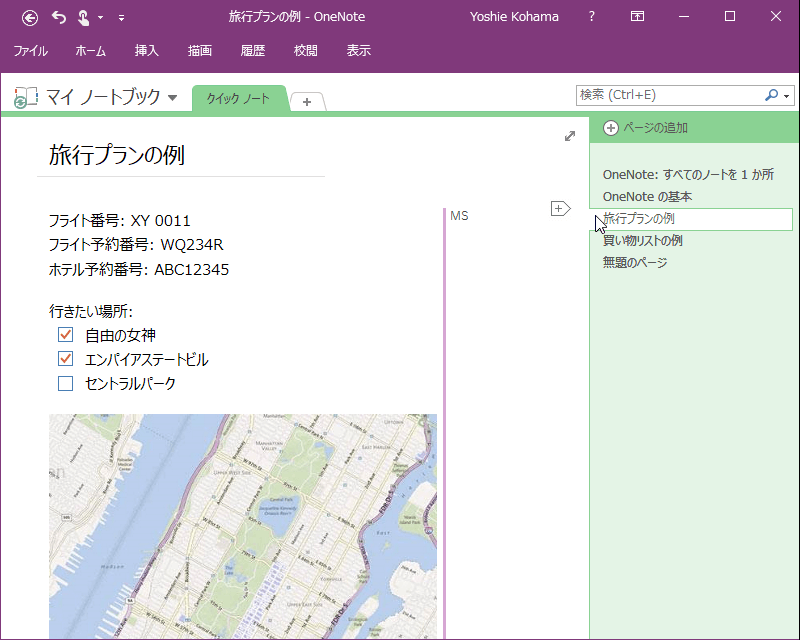Open the Help question mark icon
Screen dimensions: 800x640
591,16
